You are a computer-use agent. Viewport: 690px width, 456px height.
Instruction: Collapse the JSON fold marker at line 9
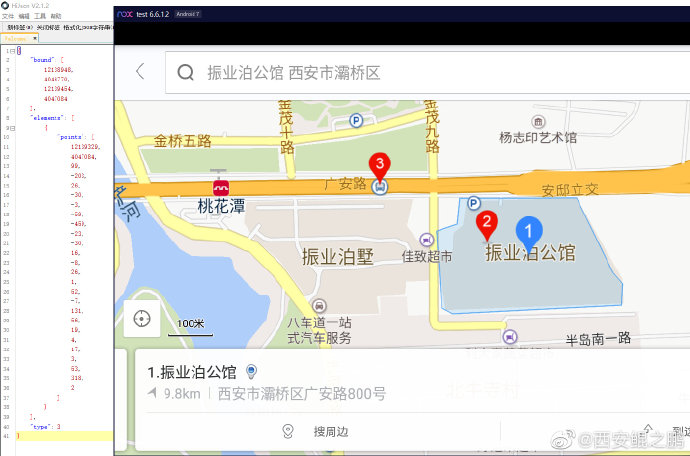13,128
